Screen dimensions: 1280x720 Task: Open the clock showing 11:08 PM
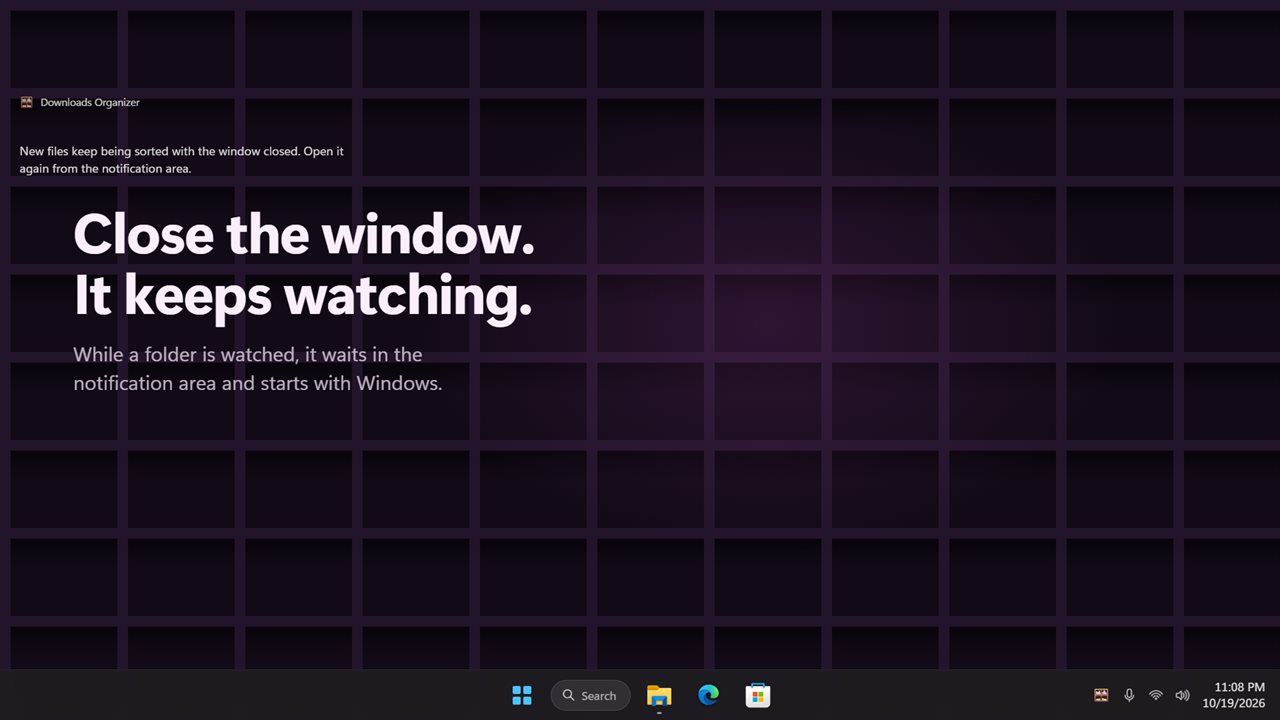(1239, 687)
